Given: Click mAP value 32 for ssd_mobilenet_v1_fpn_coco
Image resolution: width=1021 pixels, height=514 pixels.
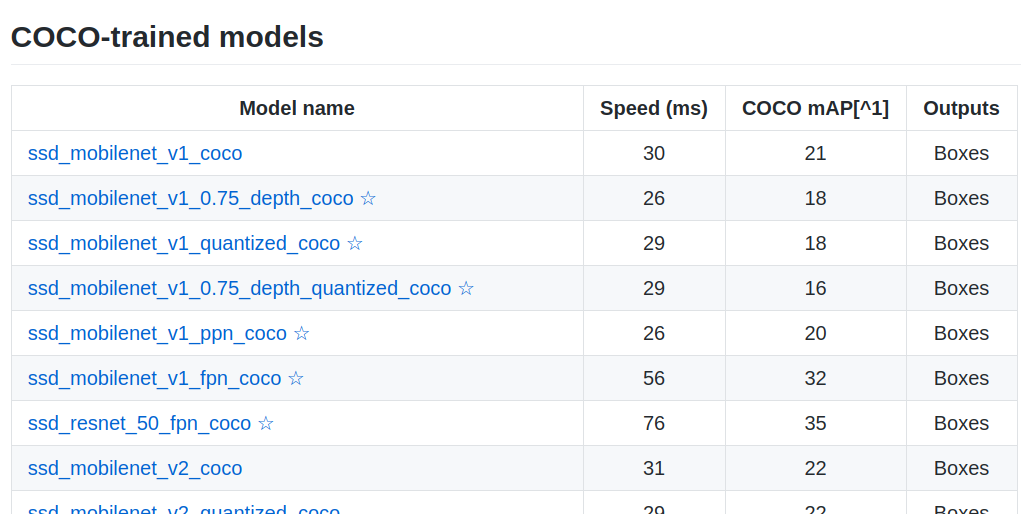Looking at the screenshot, I should coord(815,378).
